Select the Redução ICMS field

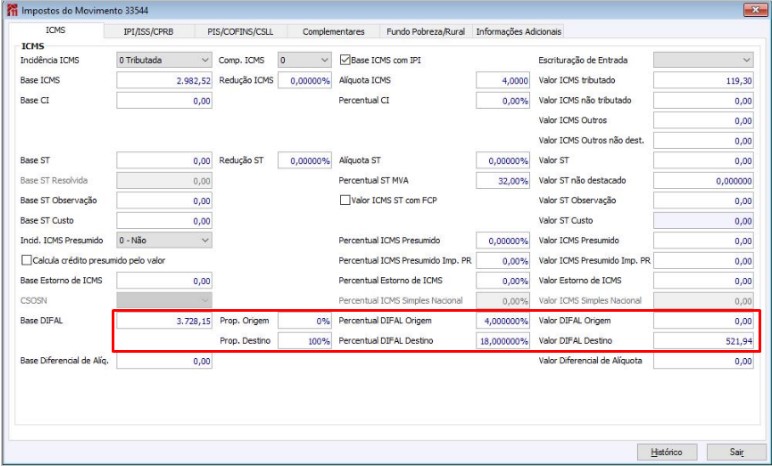pos(304,80)
